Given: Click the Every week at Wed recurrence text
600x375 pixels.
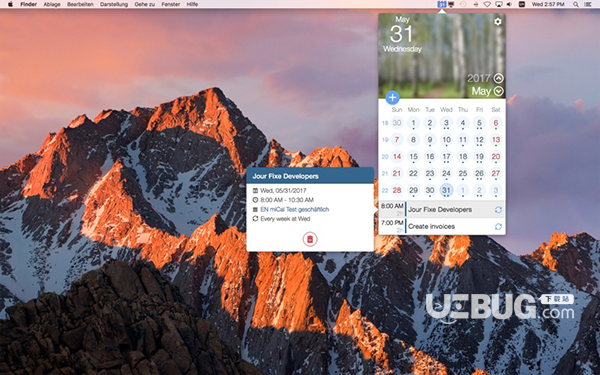Looking at the screenshot, I should tap(285, 219).
